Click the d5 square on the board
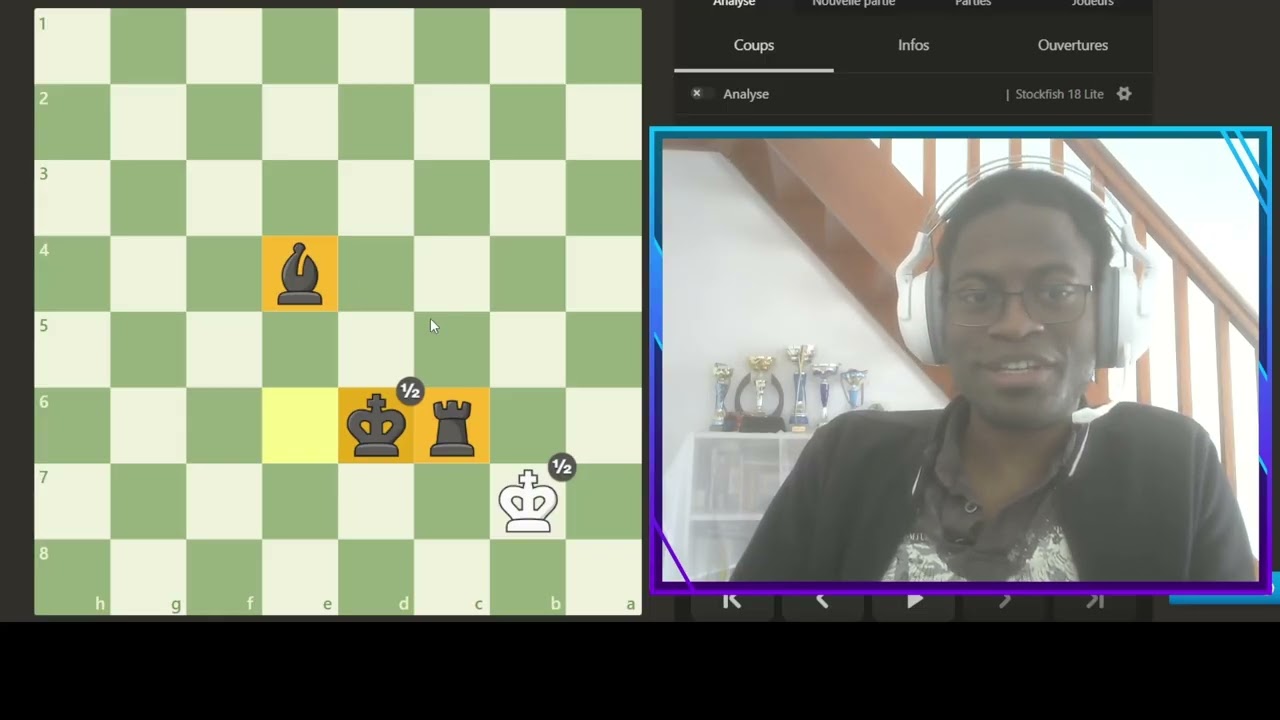Viewport: 1280px width, 720px height. [376, 350]
